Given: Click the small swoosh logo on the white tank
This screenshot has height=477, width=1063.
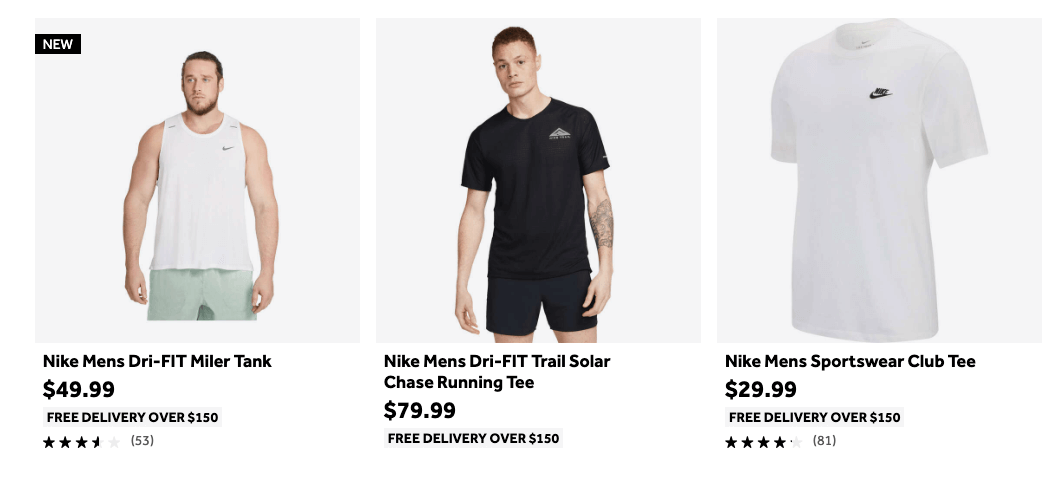Looking at the screenshot, I should 229,149.
